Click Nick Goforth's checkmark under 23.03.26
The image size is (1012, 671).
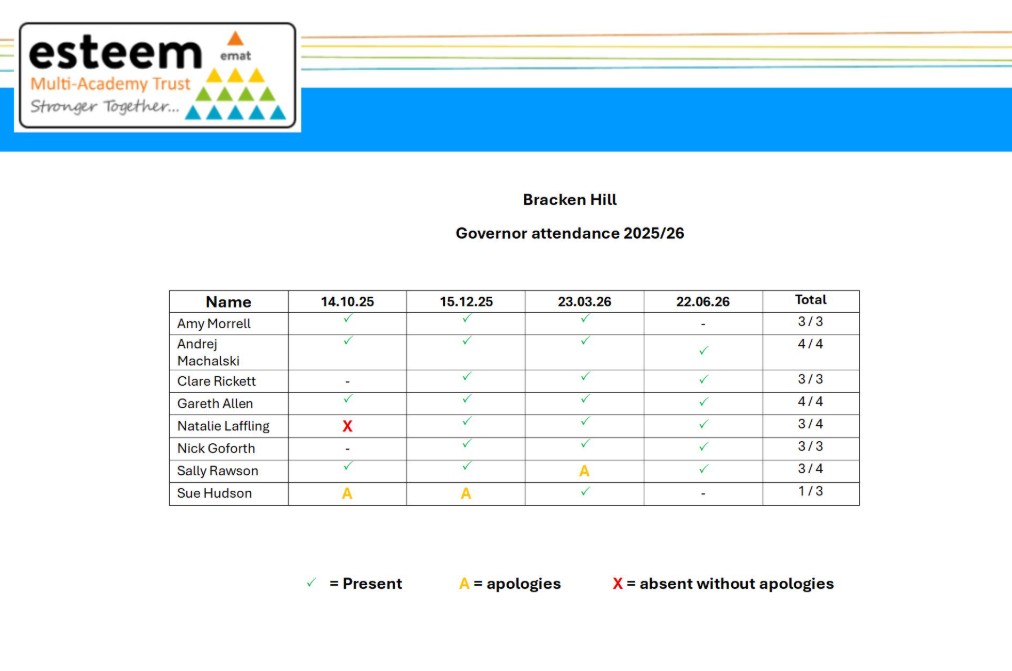pos(585,443)
